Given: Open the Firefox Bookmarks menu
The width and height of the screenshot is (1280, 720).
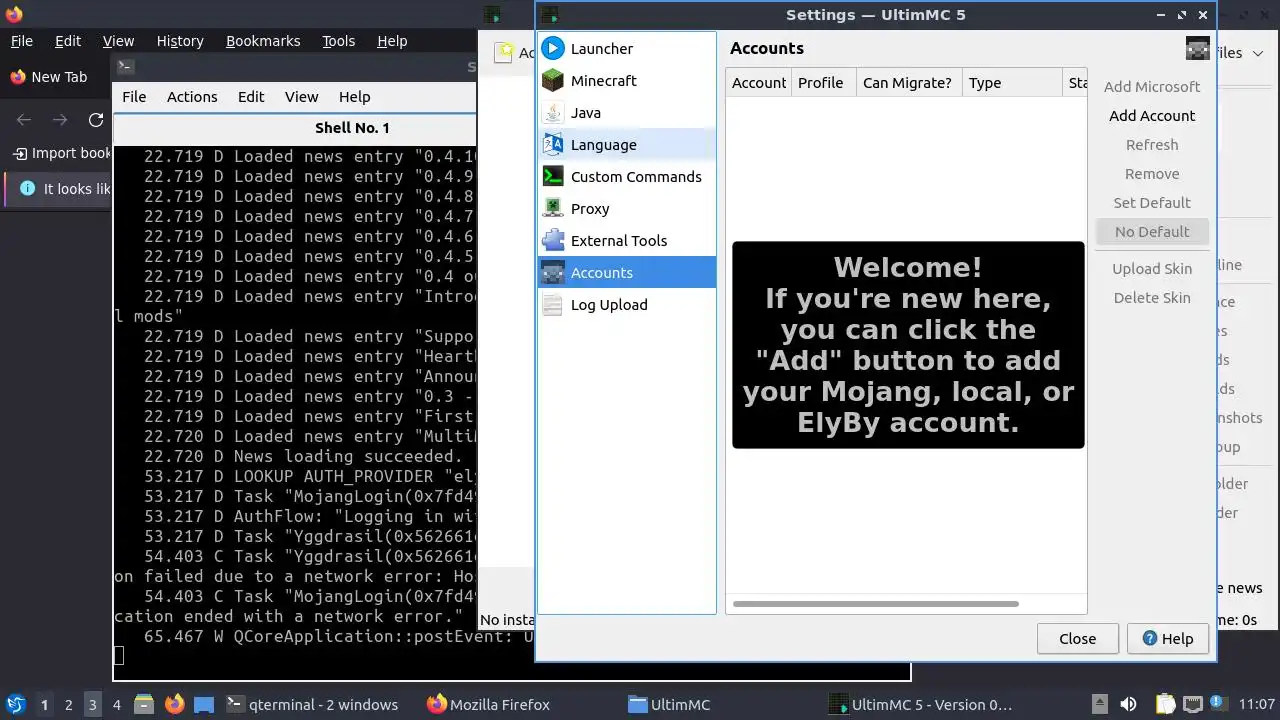Looking at the screenshot, I should [263, 41].
